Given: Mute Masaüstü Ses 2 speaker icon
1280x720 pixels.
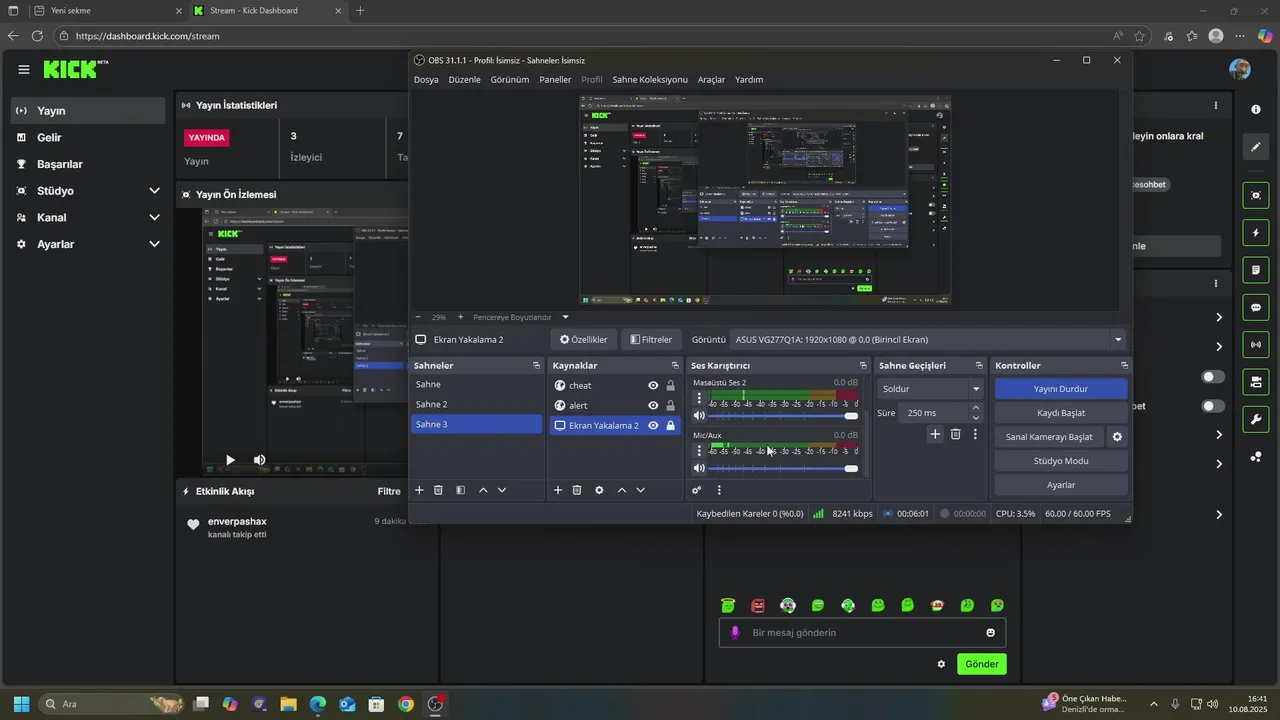Looking at the screenshot, I should click(699, 415).
